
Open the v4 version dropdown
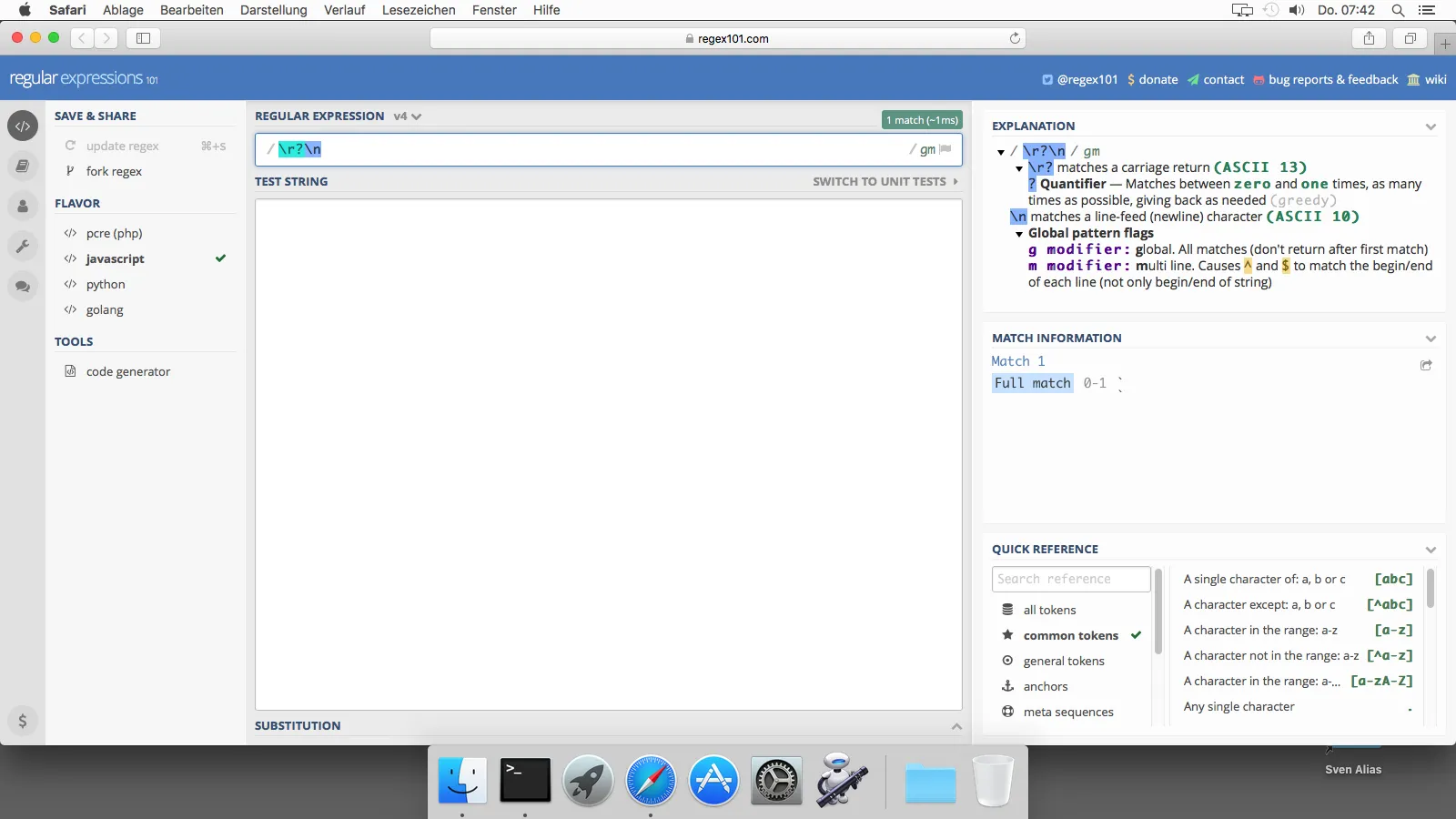(408, 116)
